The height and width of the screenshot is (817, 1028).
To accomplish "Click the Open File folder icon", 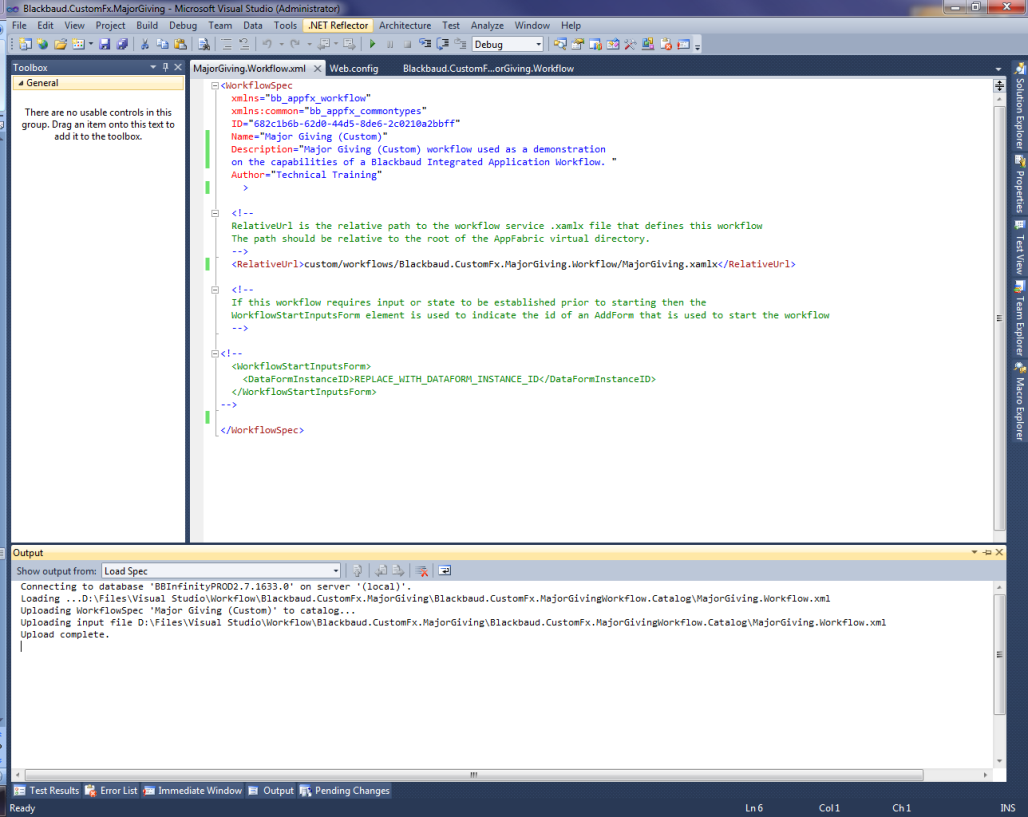I will tap(61, 44).
